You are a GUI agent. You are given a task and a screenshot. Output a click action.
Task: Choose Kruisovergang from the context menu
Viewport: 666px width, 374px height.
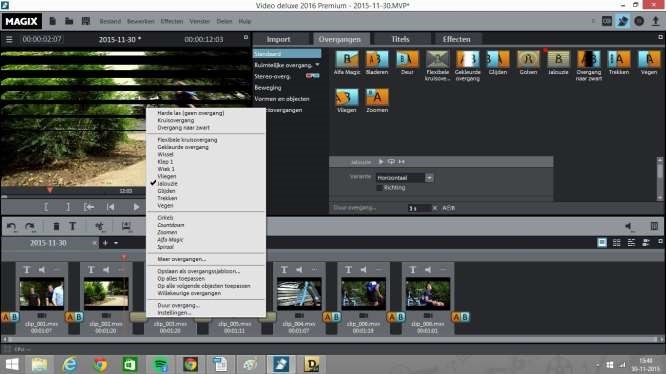(175, 120)
